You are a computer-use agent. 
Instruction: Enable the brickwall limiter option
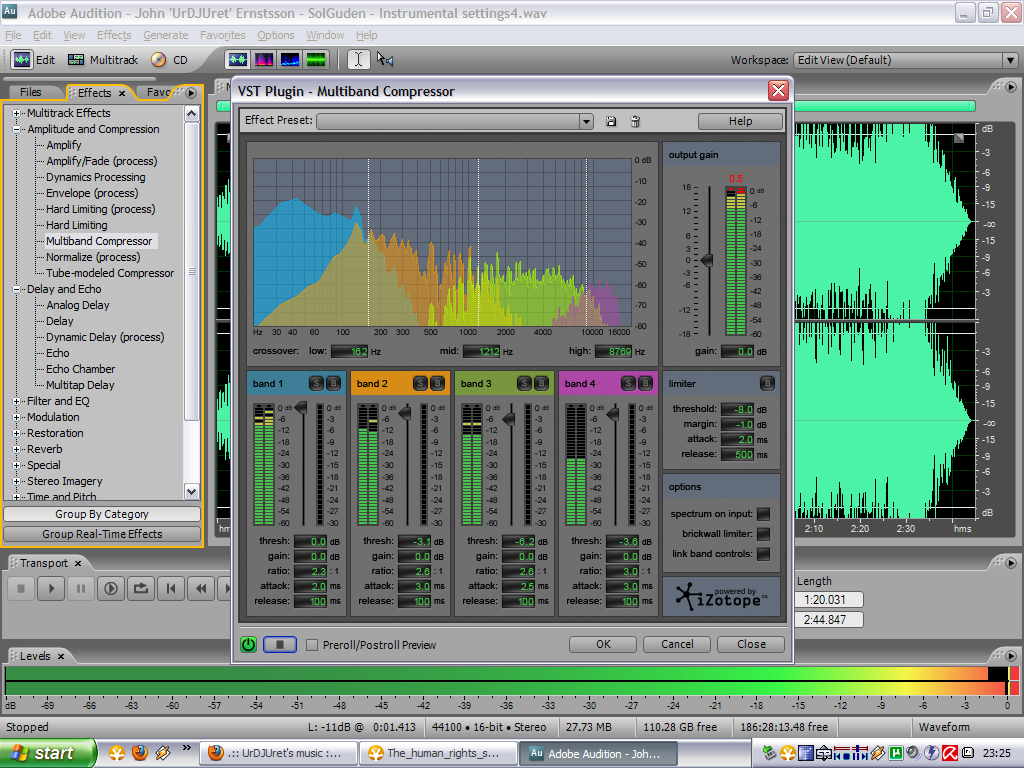point(763,534)
